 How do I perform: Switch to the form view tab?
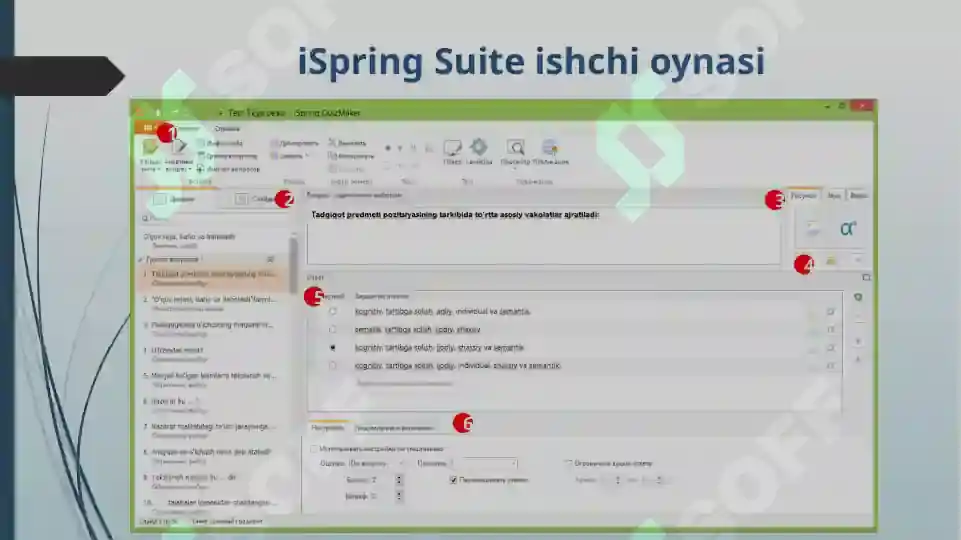(174, 199)
